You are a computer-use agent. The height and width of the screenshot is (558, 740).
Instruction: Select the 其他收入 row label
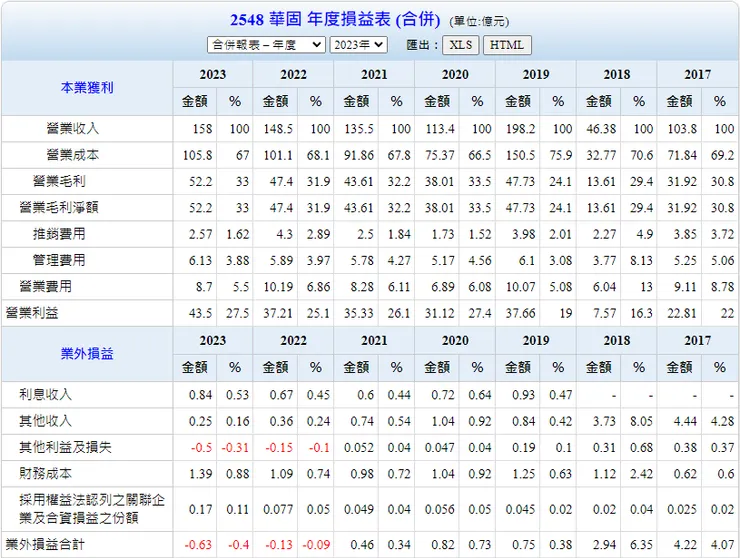(x=45, y=421)
